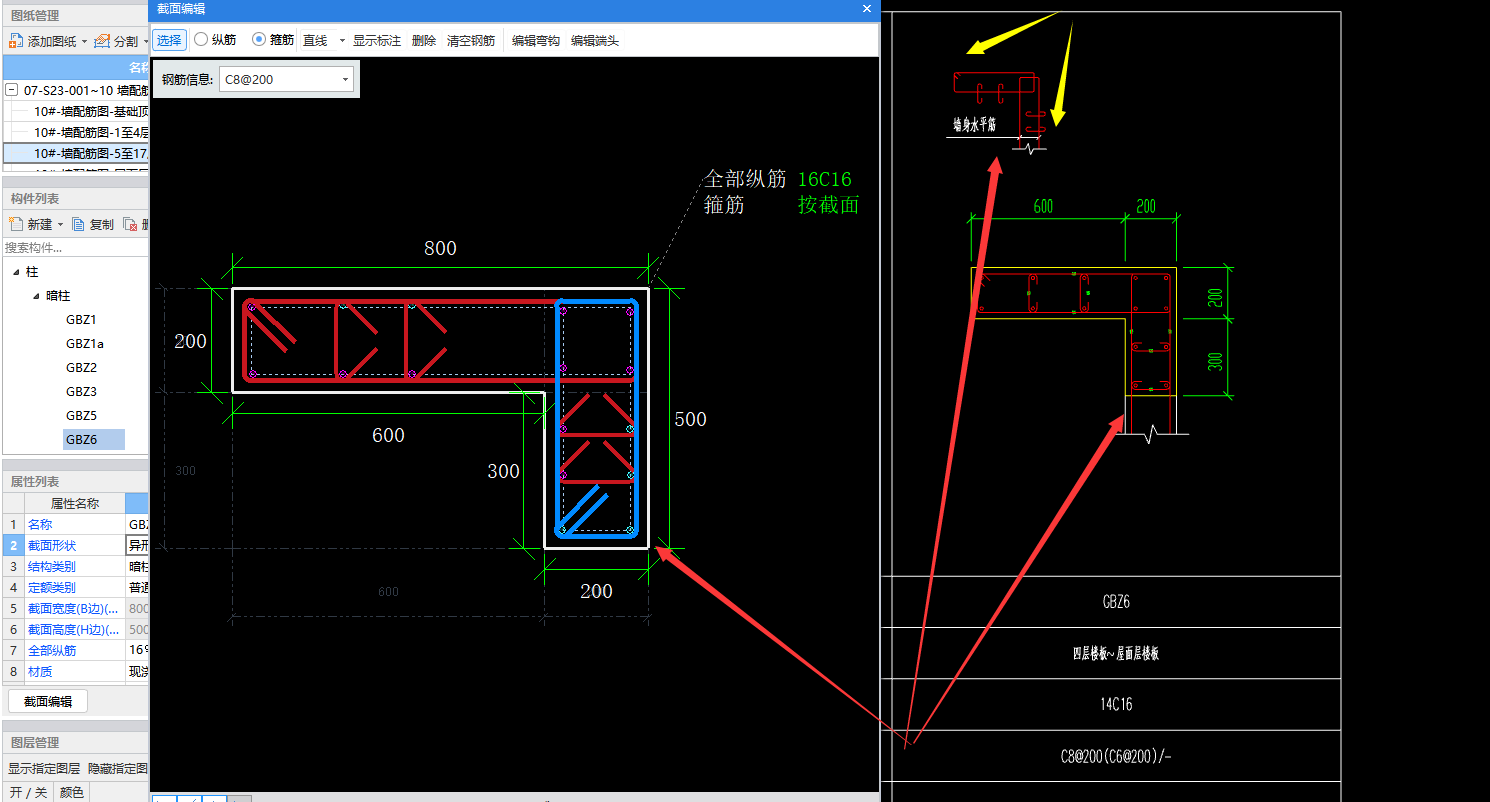Collapse the 柱 tree node
Image resolution: width=1490 pixels, height=802 pixels.
[16, 272]
